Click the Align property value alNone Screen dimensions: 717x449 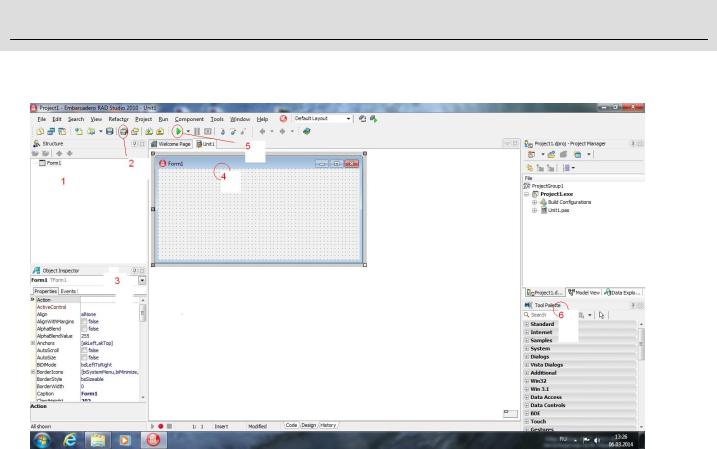pos(89,315)
